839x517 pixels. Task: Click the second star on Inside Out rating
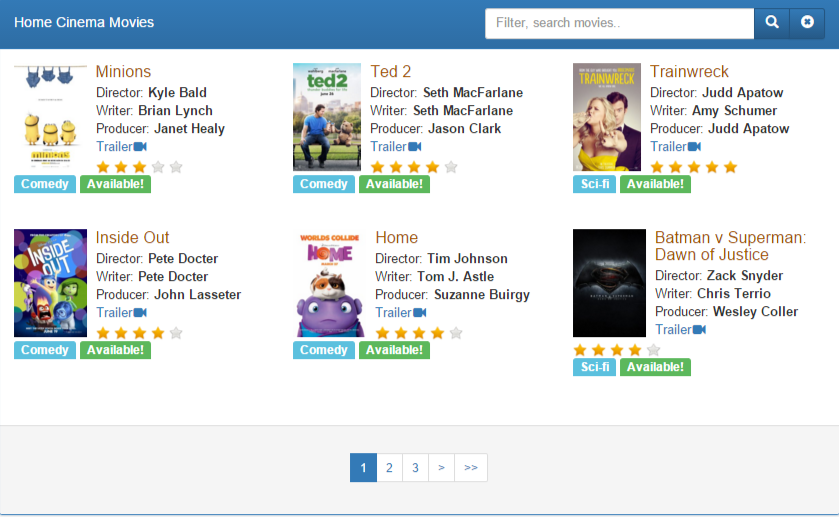[121, 333]
